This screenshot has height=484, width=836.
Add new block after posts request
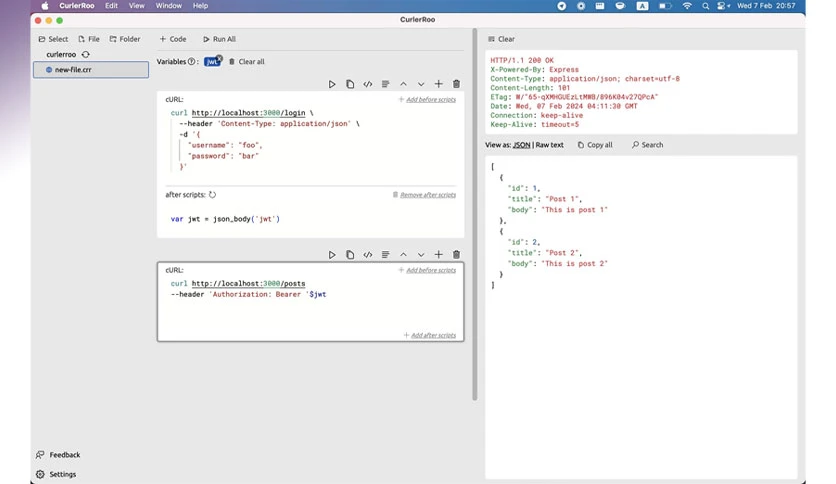(x=438, y=255)
